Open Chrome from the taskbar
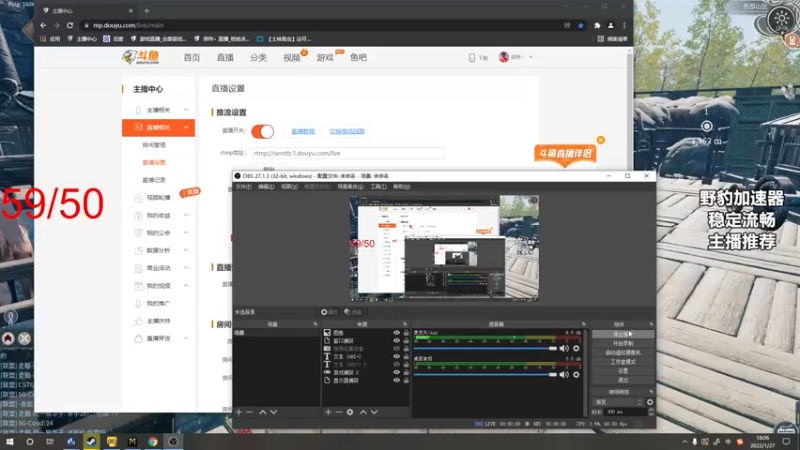This screenshot has width=800, height=450. click(x=153, y=441)
